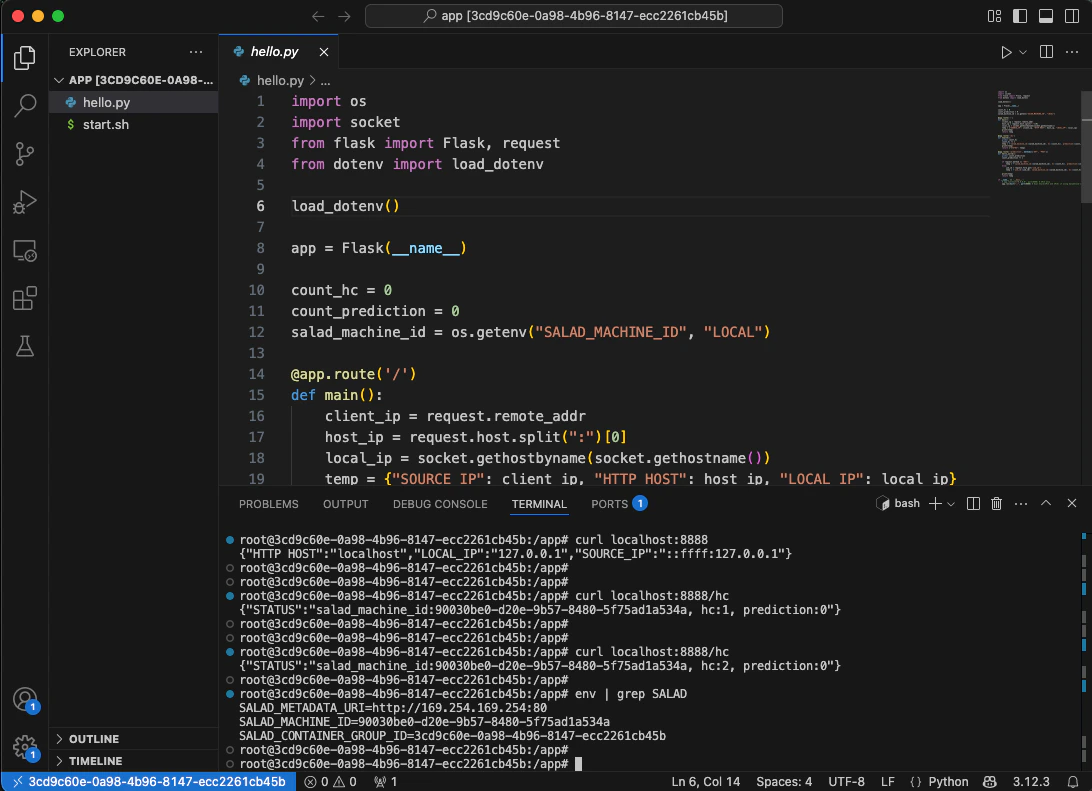1092x791 pixels.
Task: Toggle the bottom panel visibility
Action: tap(1045, 17)
